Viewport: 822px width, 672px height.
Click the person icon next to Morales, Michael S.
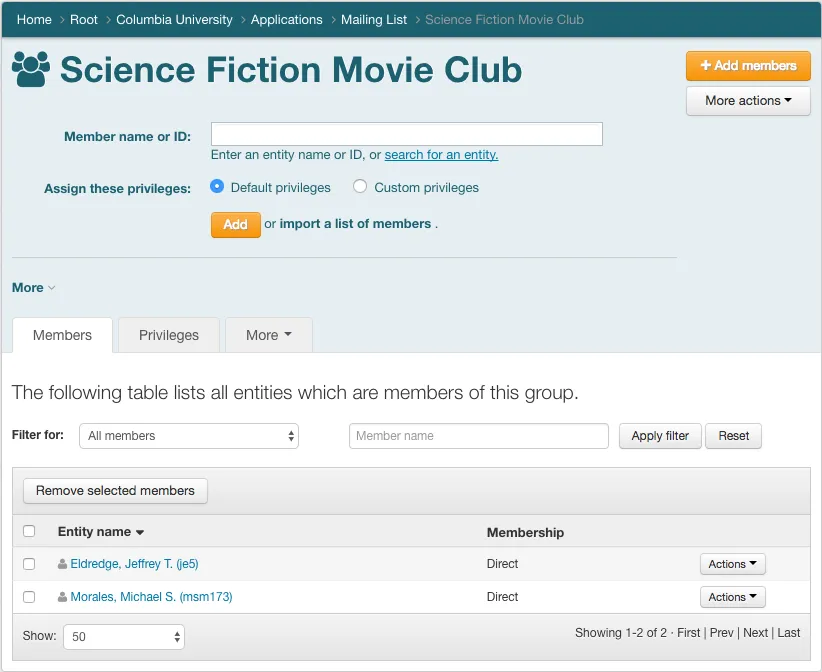tap(62, 597)
